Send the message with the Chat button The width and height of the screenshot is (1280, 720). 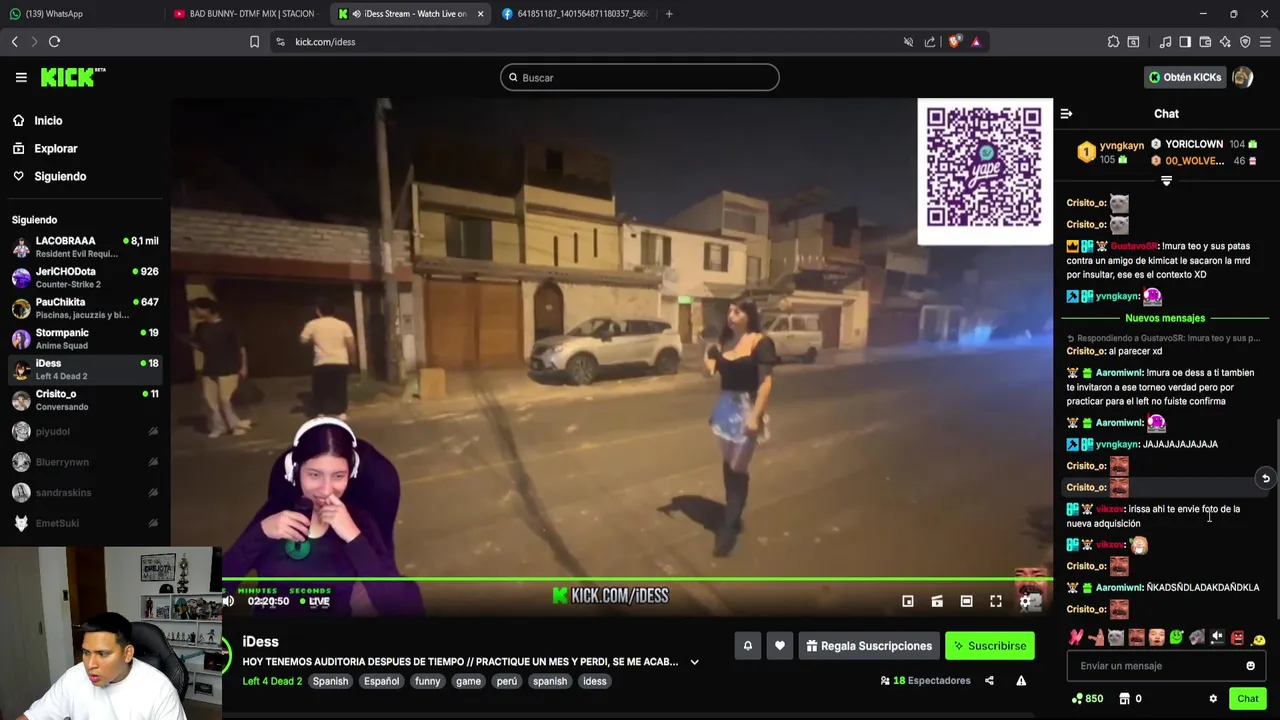[x=1247, y=699]
